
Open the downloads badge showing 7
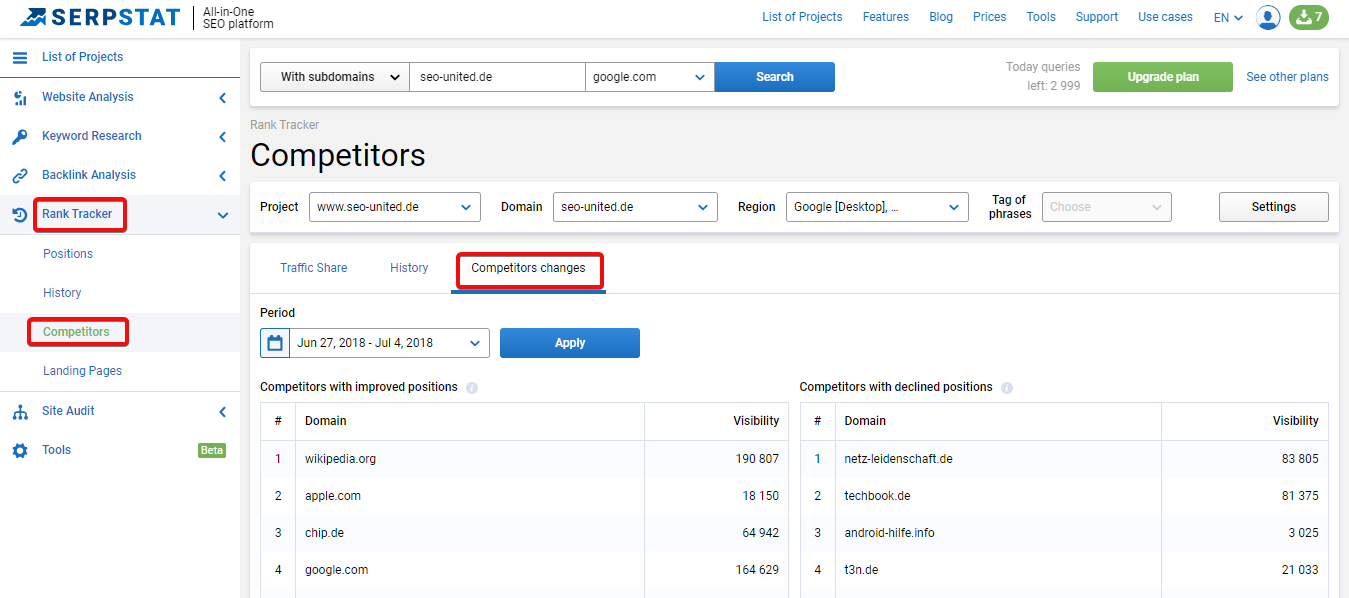[1308, 17]
